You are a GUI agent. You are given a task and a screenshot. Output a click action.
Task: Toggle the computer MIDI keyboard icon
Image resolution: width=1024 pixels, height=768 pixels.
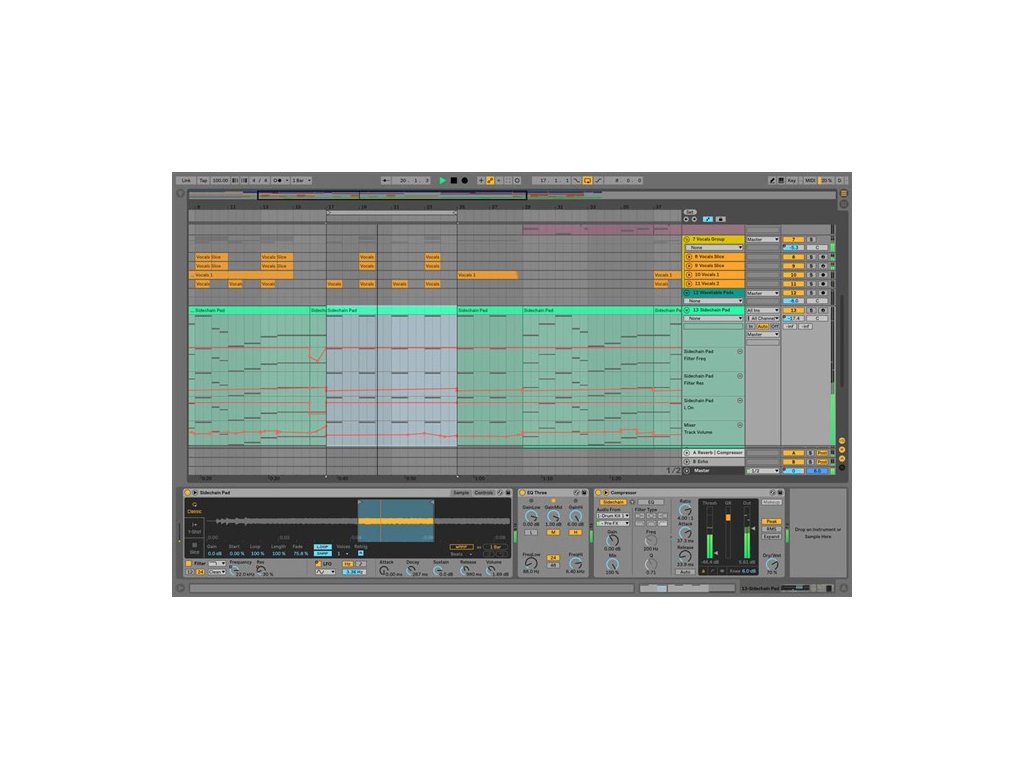coord(781,180)
